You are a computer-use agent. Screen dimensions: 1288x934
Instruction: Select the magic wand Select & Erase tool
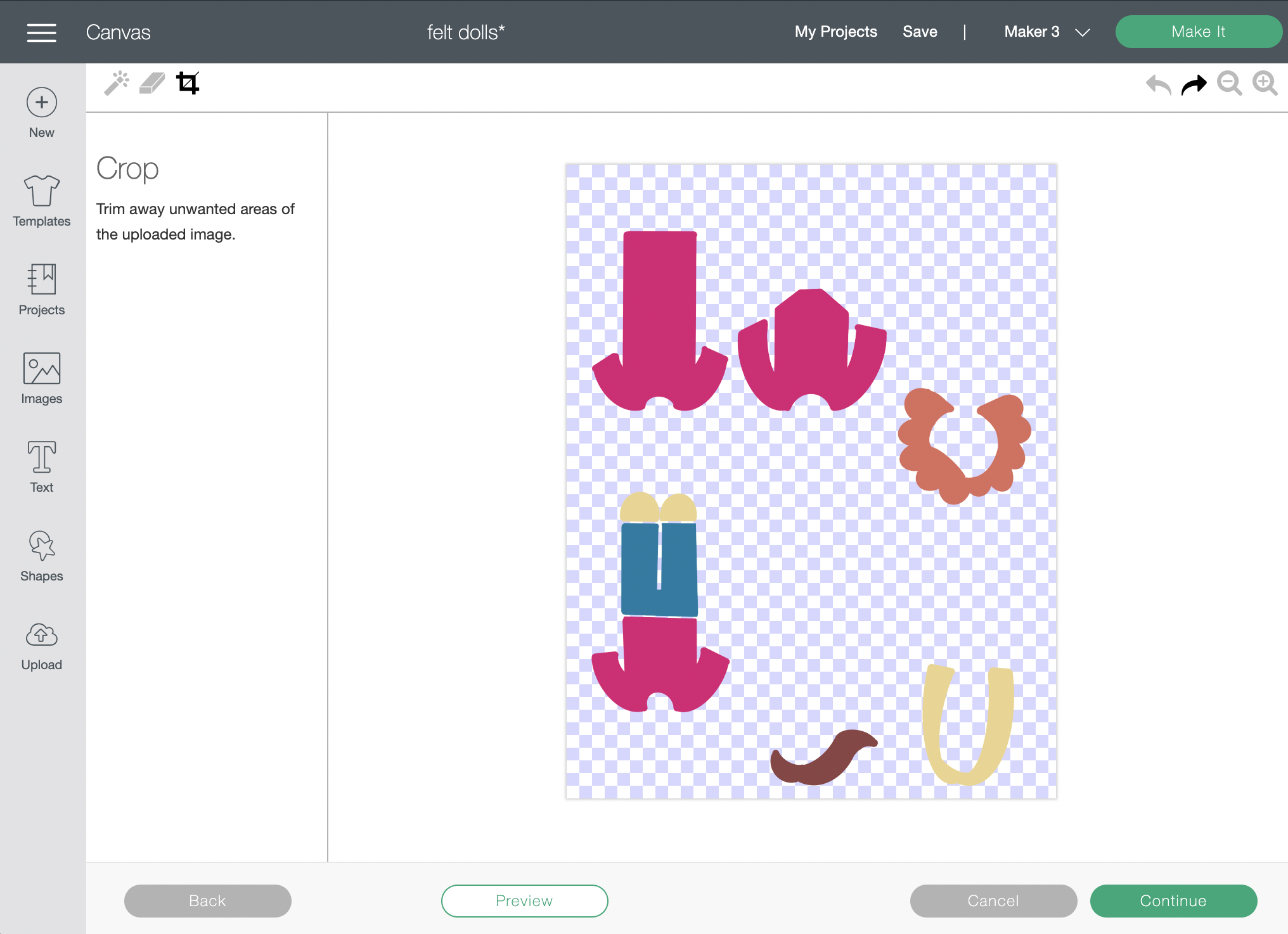(x=117, y=83)
